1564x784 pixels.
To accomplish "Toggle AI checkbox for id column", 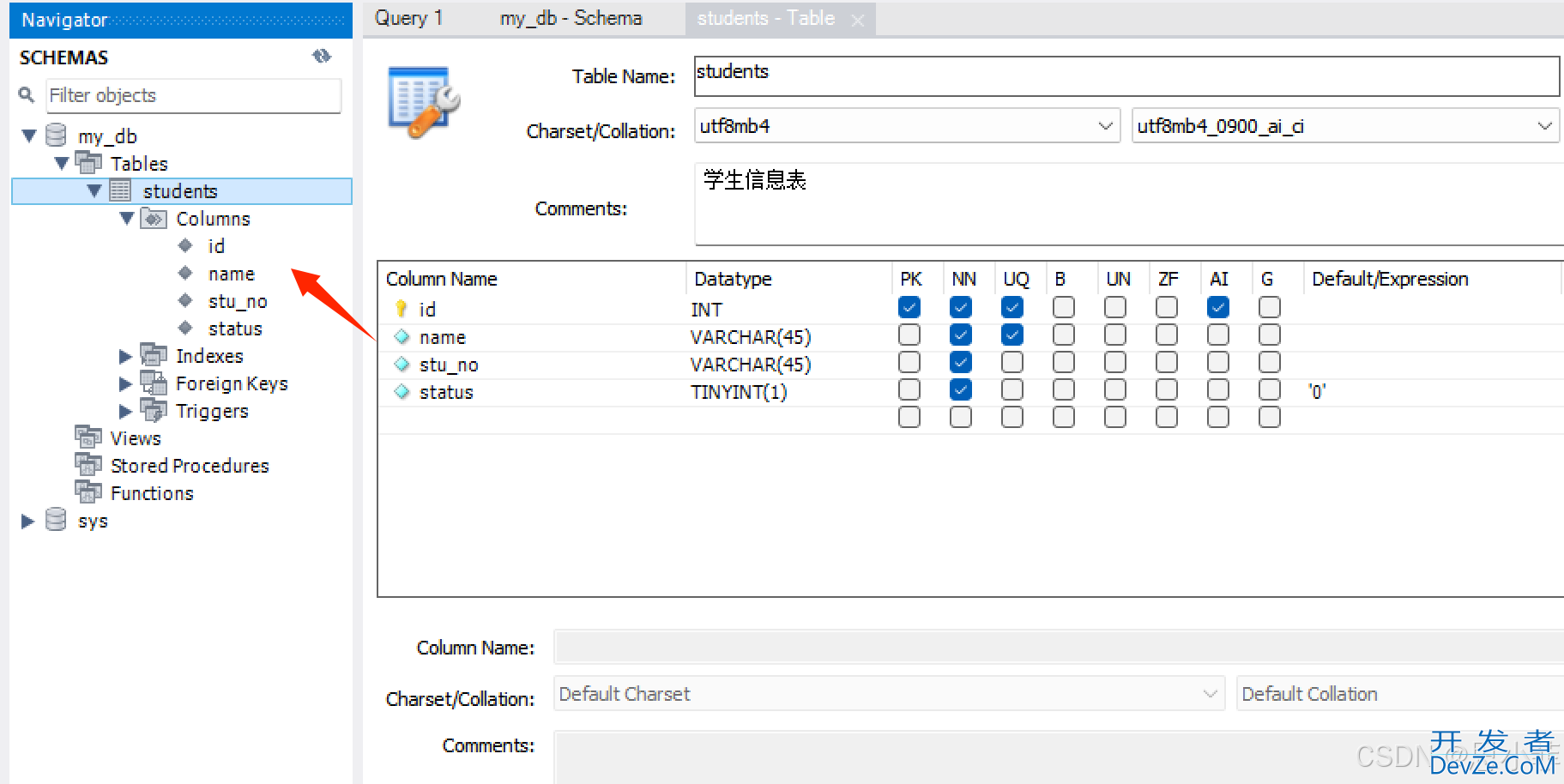I will (1218, 307).
